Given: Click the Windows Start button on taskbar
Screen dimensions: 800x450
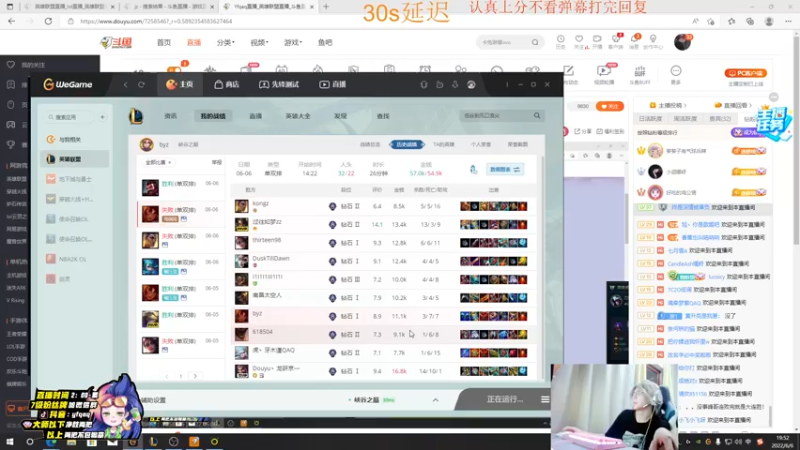Looking at the screenshot, I should tap(9, 441).
